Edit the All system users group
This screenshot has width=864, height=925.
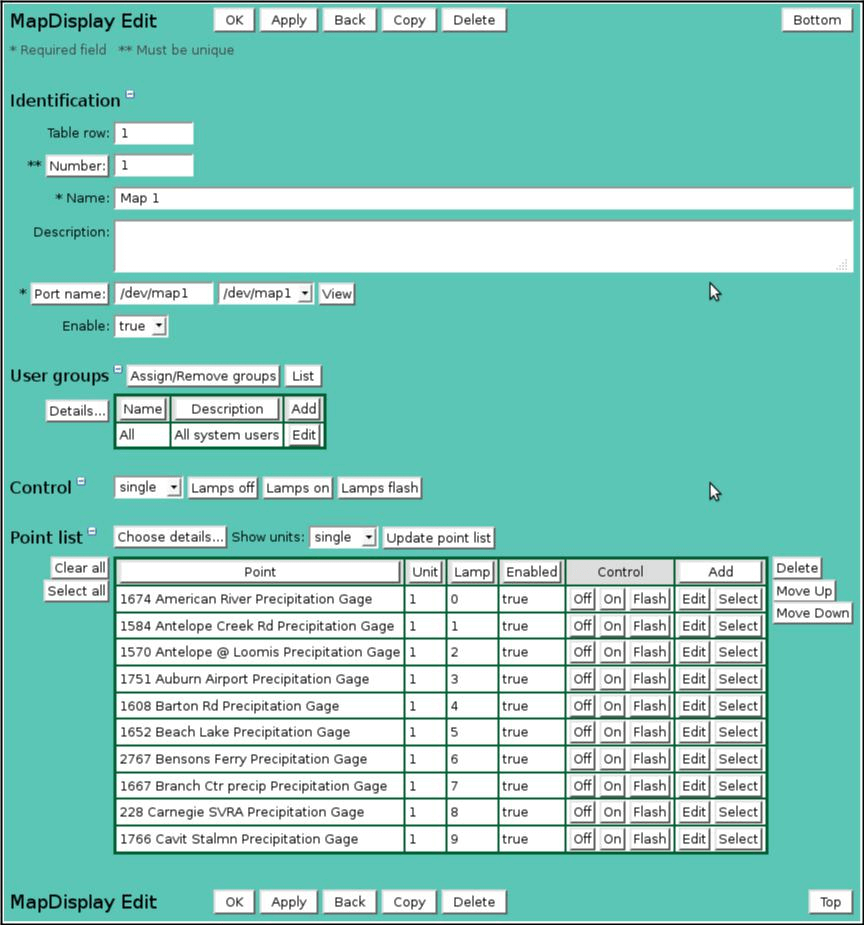click(x=304, y=435)
